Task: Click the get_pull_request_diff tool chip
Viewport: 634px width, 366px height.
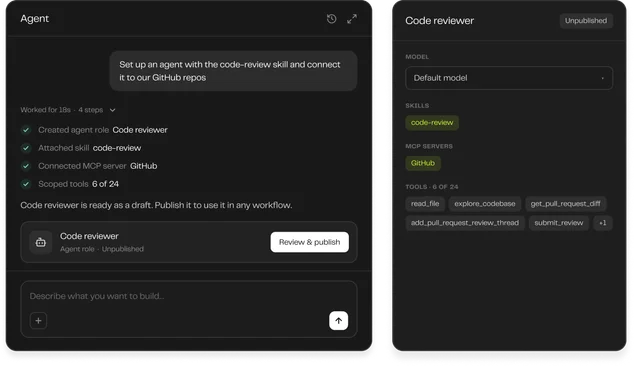Action: (565, 204)
